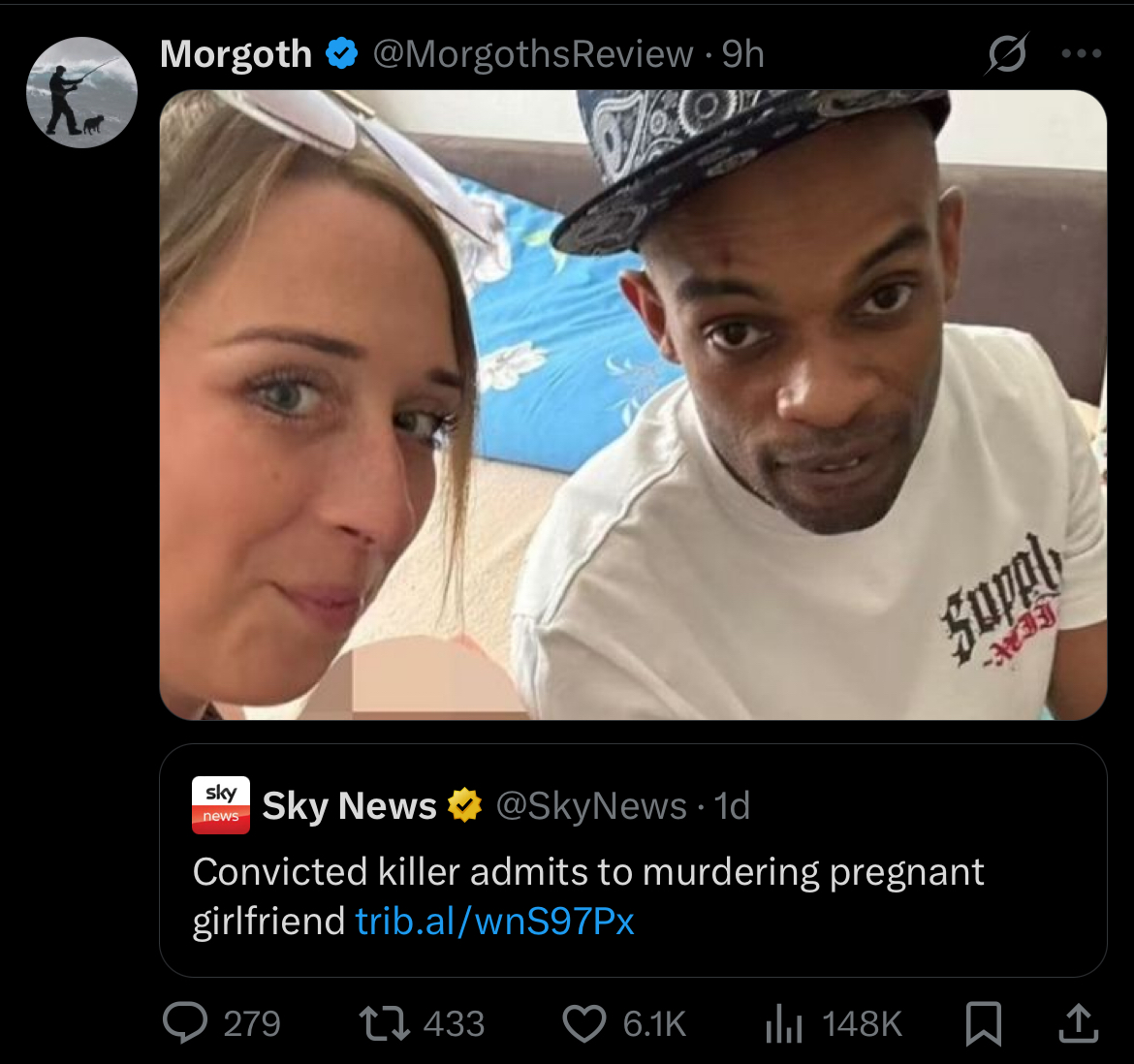1134x1064 pixels.
Task: Open the attached selfie photo
Action: point(633,405)
